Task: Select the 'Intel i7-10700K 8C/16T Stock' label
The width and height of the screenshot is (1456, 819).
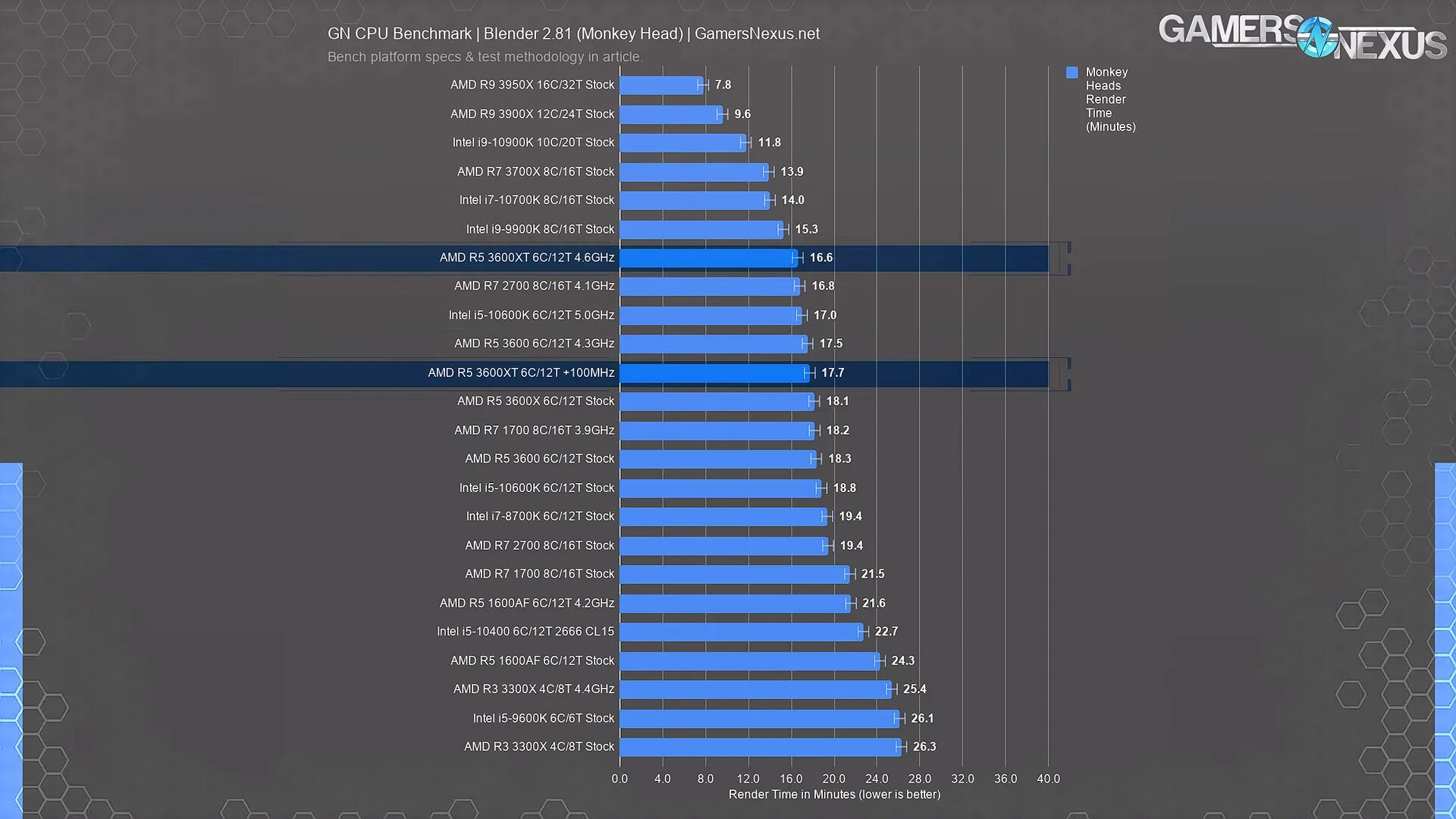Action: tap(537, 200)
